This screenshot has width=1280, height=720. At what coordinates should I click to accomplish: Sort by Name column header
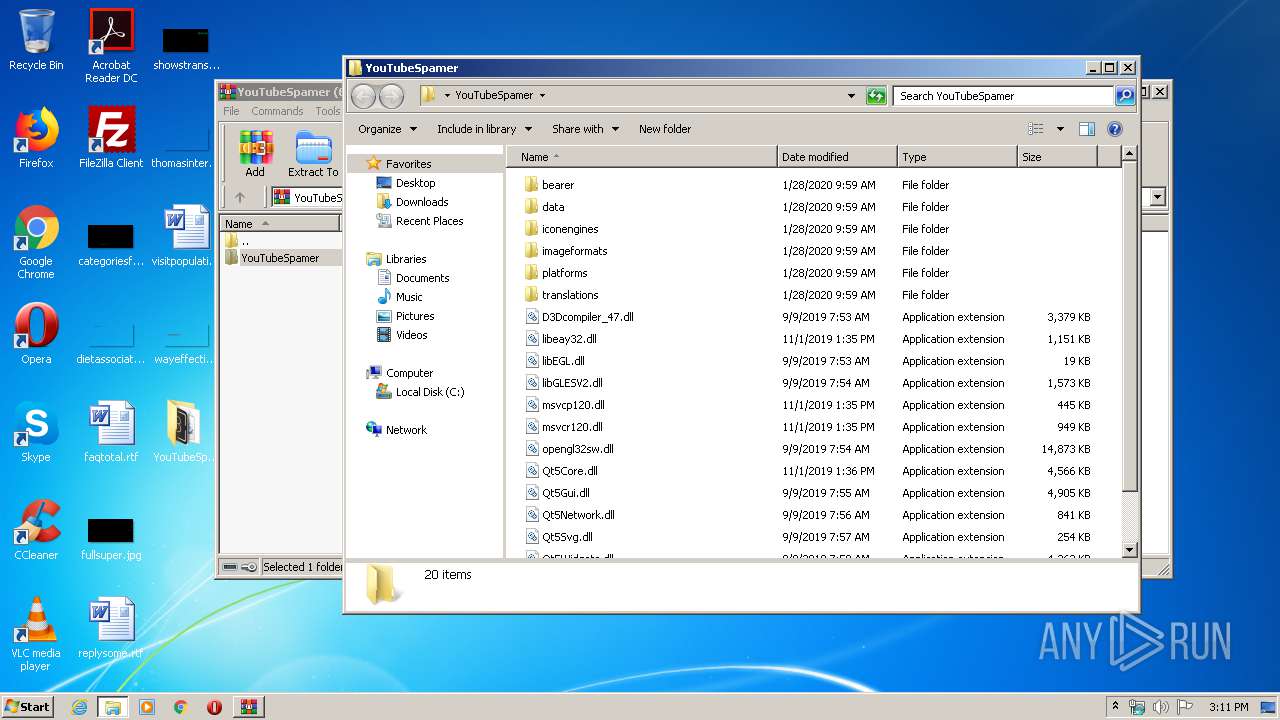pos(641,157)
